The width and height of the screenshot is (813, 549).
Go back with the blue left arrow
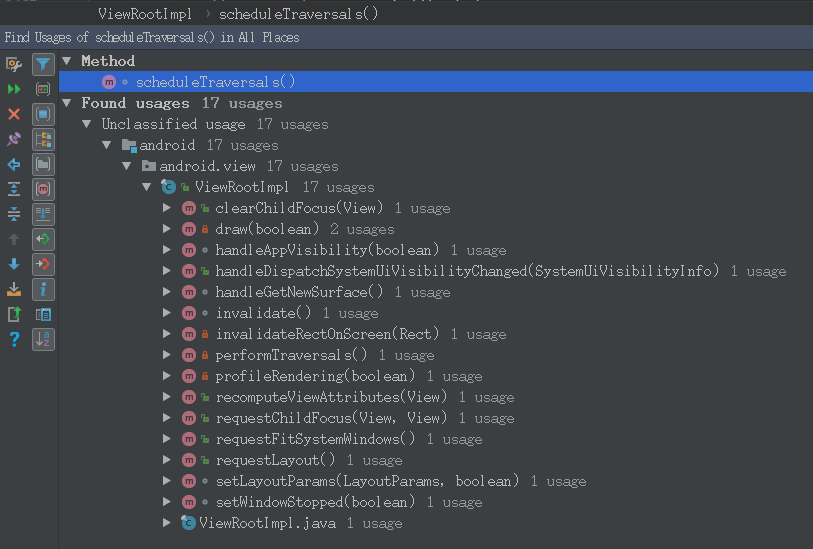tap(14, 164)
